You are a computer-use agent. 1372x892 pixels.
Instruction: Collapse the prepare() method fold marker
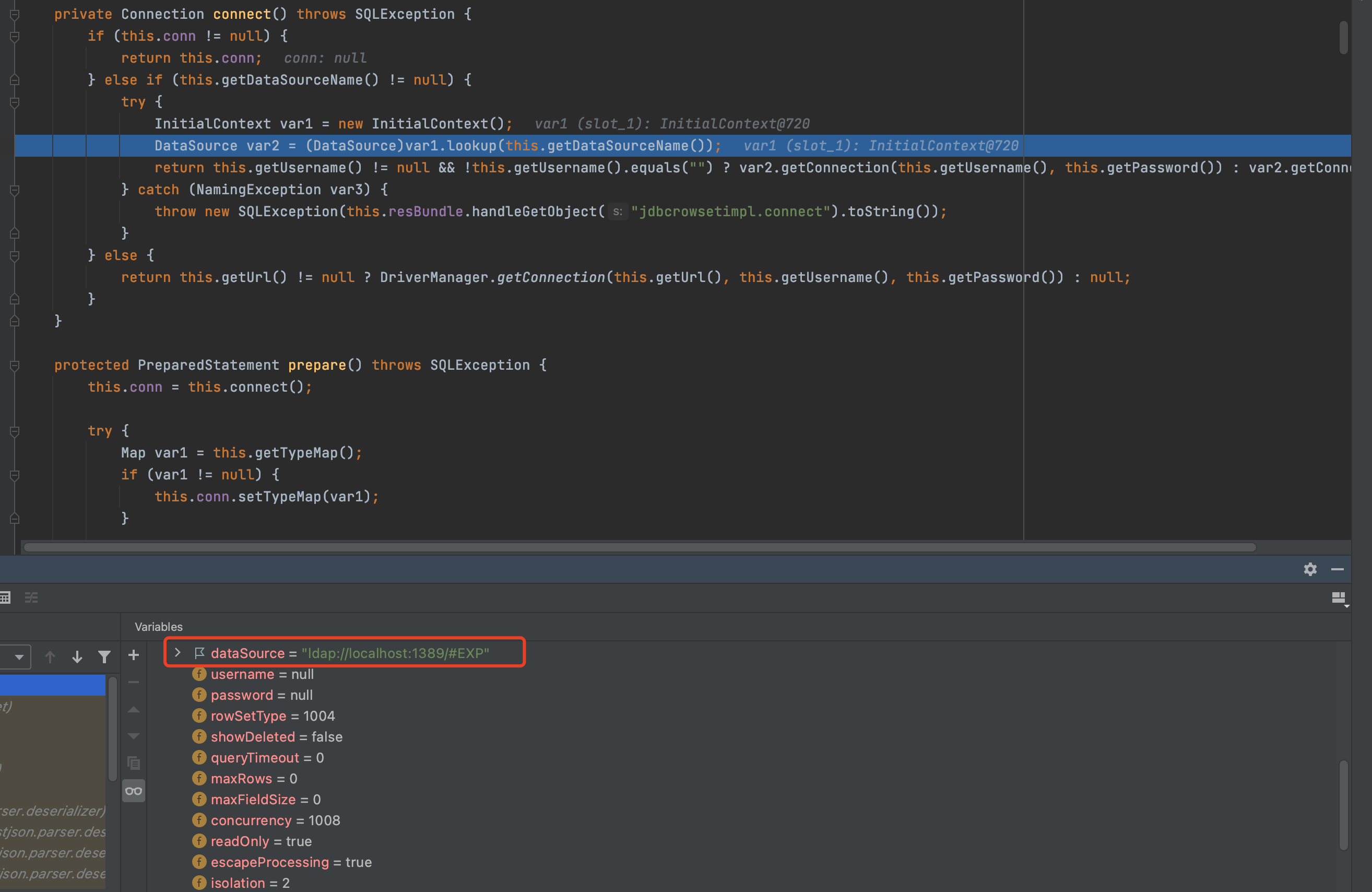coord(15,365)
